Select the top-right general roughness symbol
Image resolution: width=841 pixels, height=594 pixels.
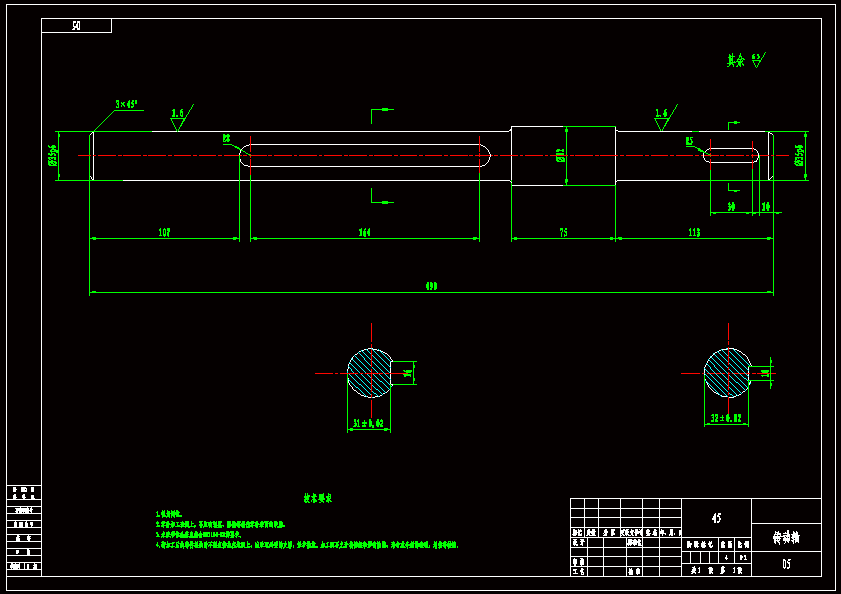click(x=744, y=60)
